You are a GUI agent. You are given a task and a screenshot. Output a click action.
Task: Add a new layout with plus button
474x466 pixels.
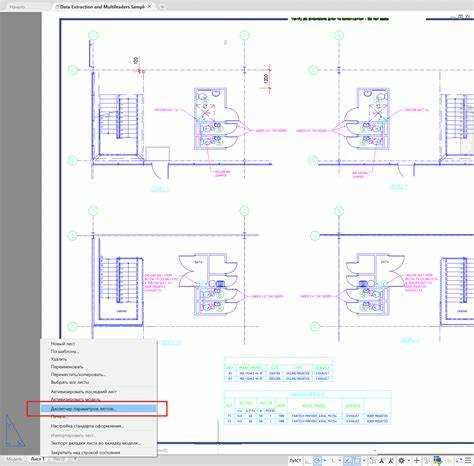pos(75,459)
